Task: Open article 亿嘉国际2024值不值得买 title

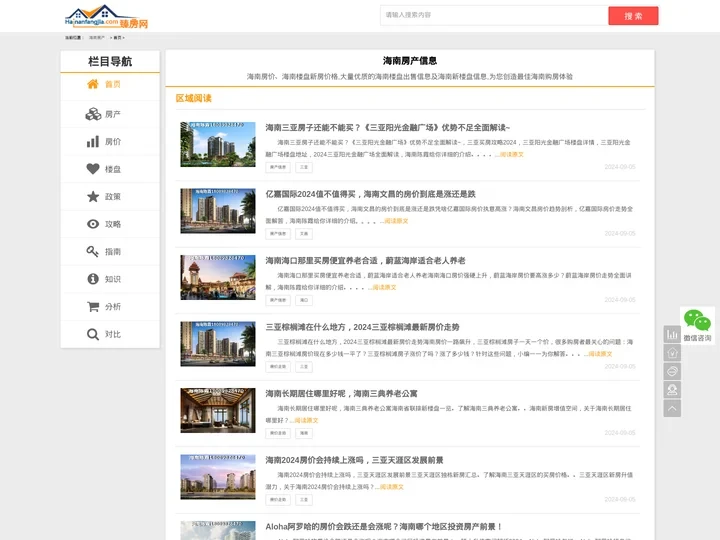Action: point(371,194)
